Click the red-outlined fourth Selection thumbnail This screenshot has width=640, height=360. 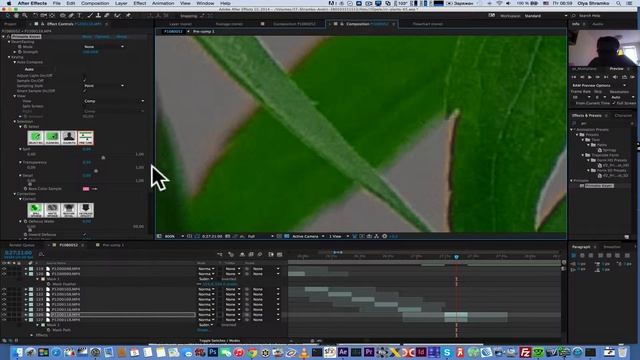86,138
